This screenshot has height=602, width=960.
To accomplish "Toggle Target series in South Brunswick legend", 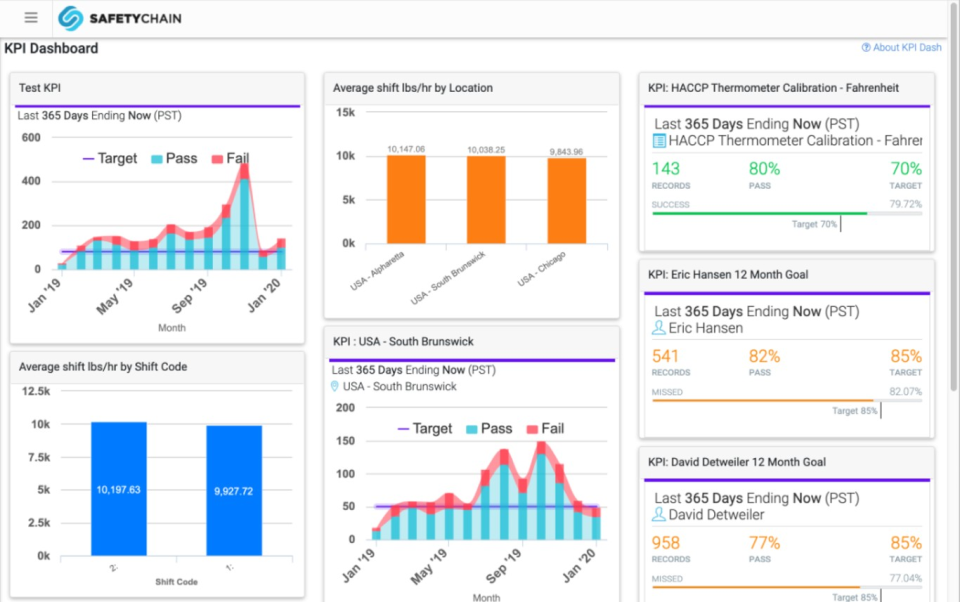I will tap(425, 429).
